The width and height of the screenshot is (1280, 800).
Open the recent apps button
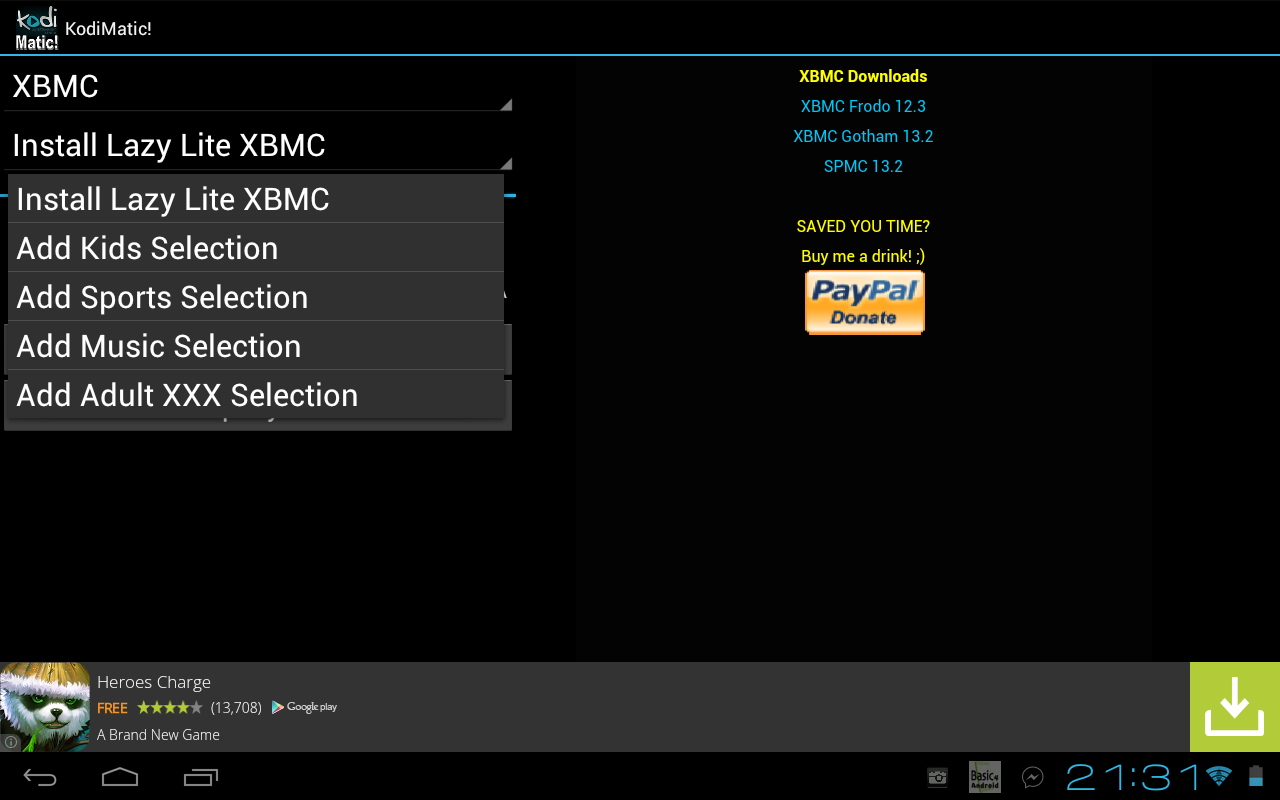[x=201, y=777]
